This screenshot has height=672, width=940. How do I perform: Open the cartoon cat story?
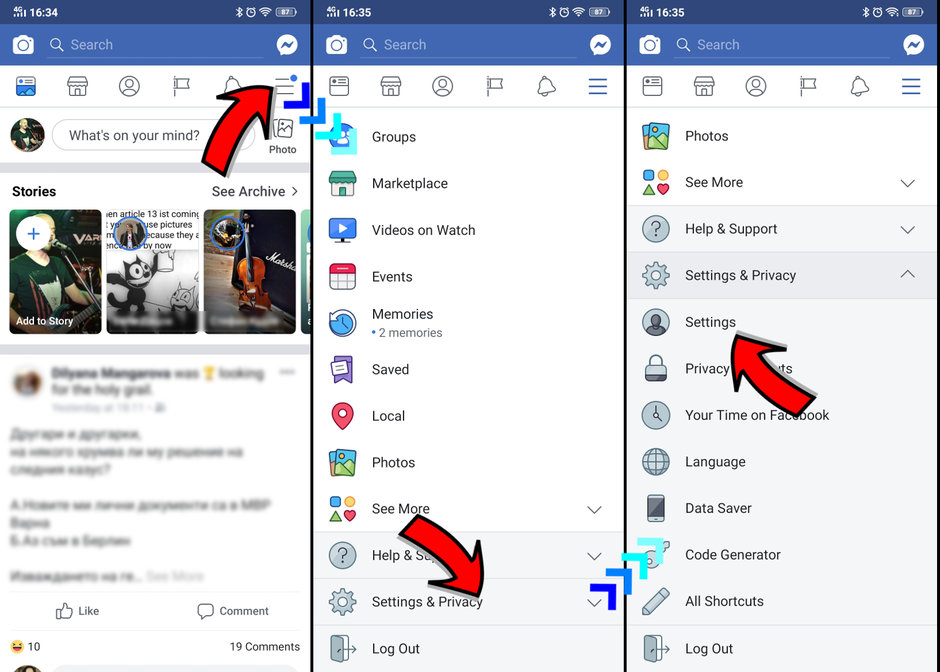coord(153,272)
